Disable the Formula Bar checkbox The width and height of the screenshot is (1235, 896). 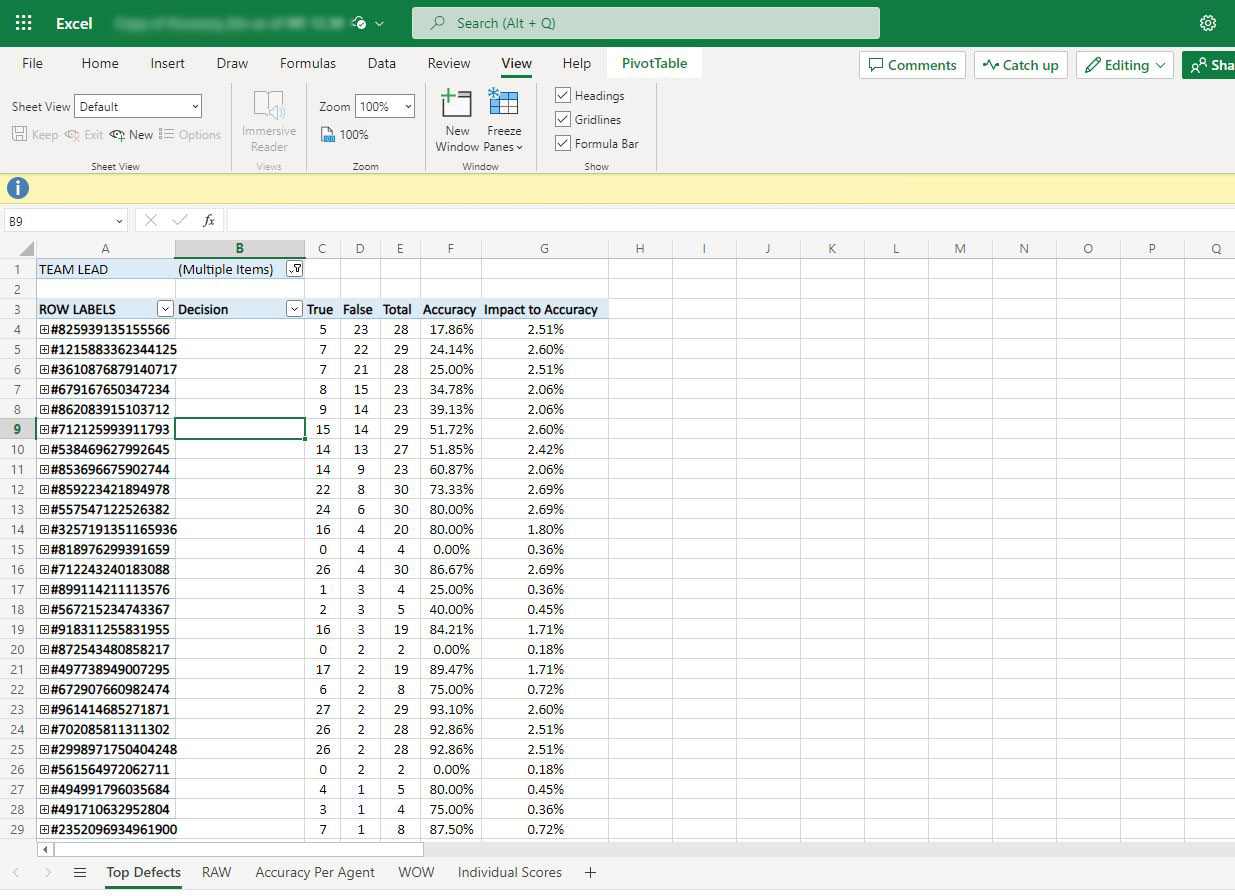point(562,144)
